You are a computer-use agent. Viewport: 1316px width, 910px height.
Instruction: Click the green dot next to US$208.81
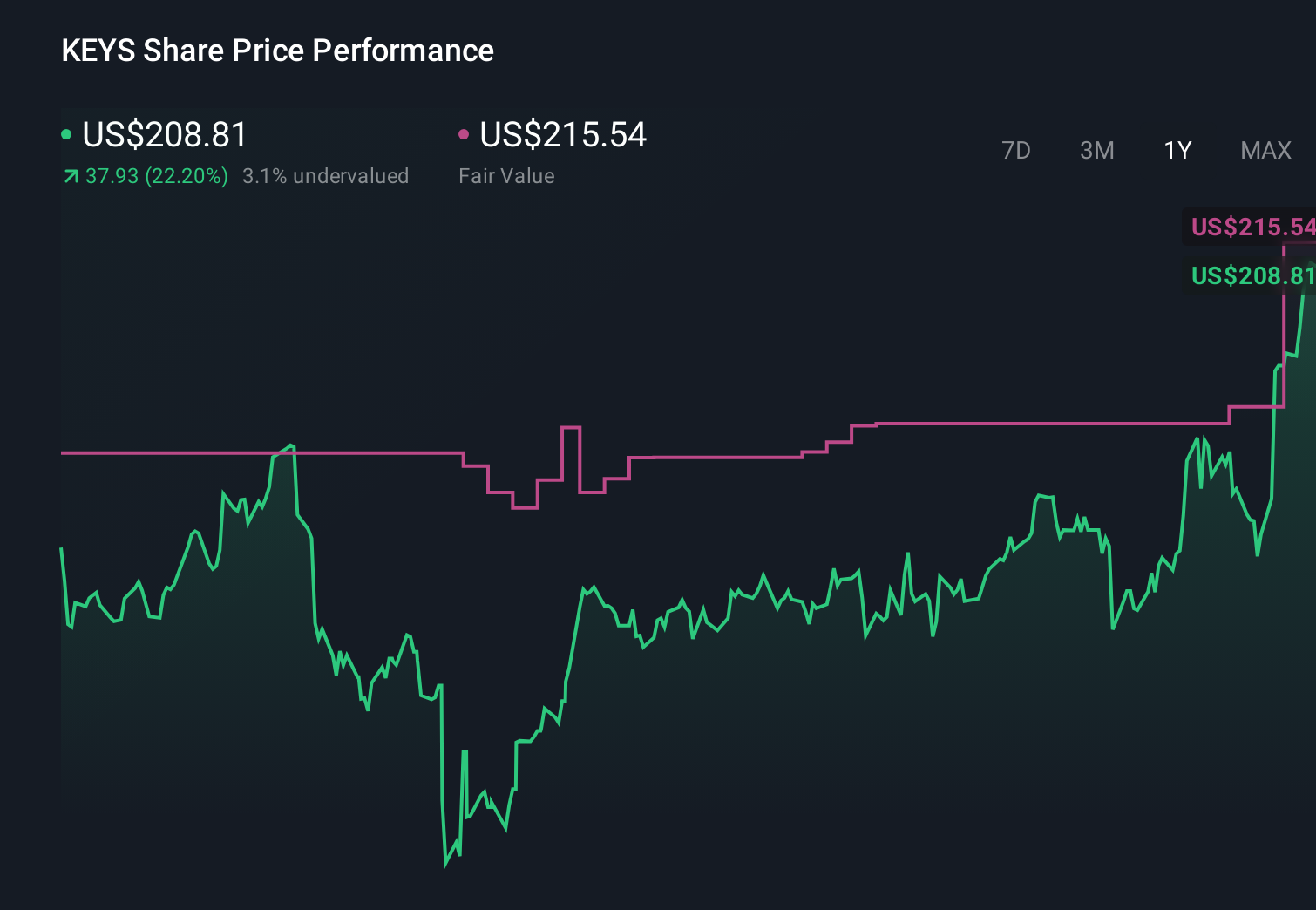coord(66,133)
